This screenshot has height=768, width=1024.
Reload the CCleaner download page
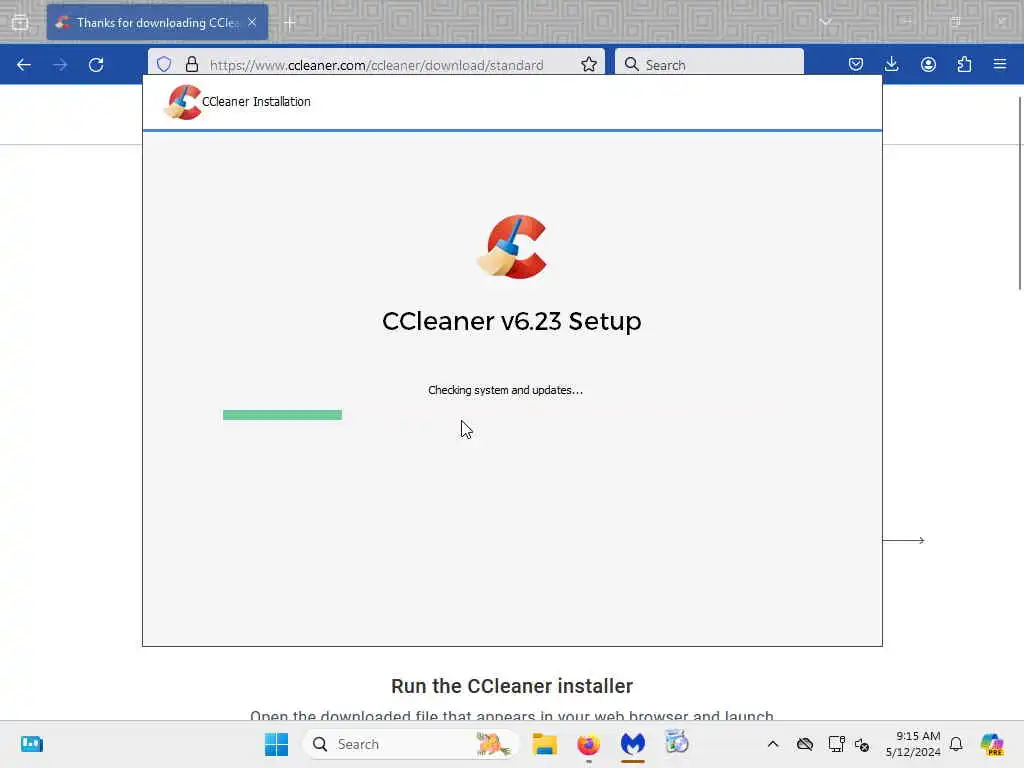(96, 65)
